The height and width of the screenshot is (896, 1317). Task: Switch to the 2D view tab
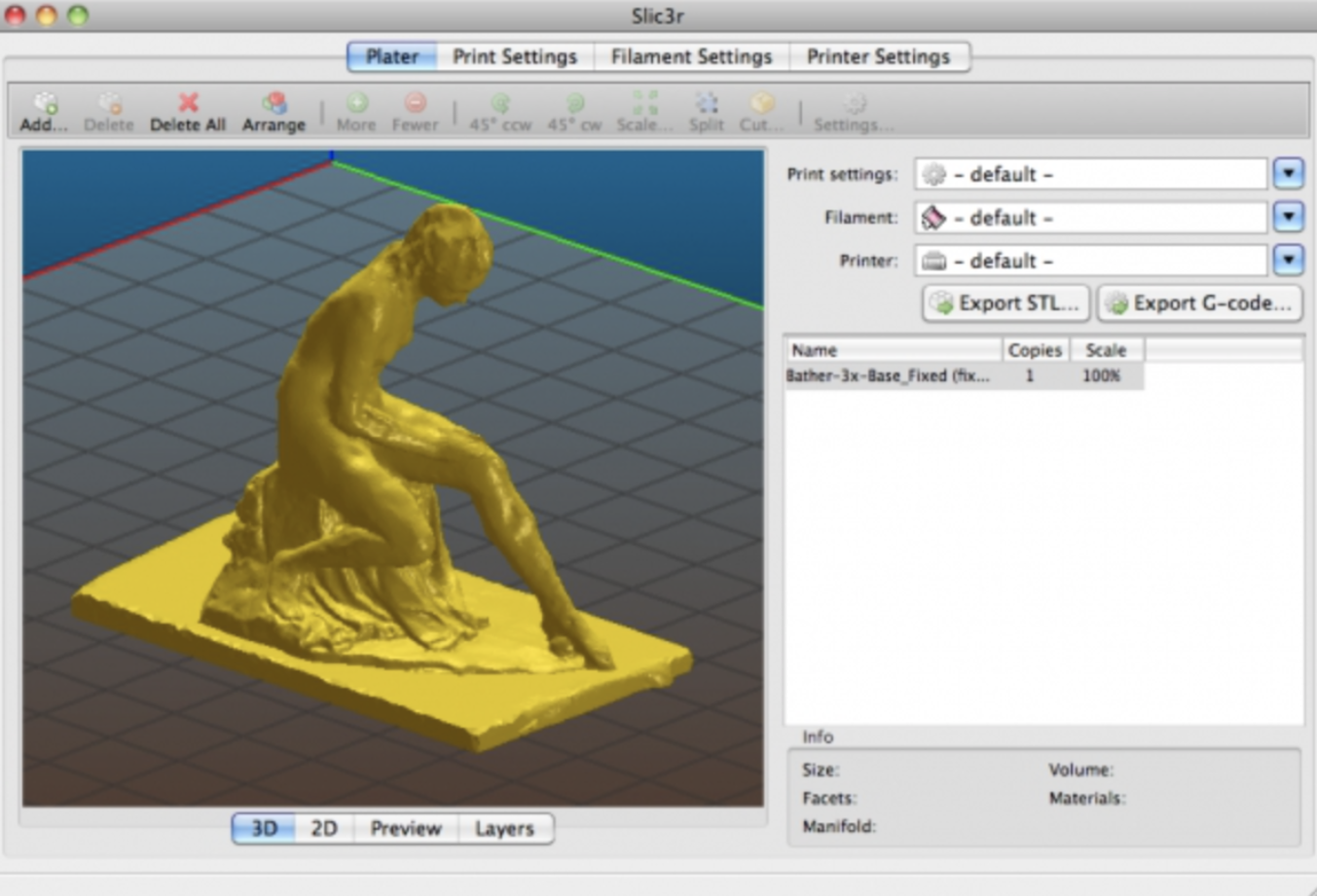[x=324, y=829]
